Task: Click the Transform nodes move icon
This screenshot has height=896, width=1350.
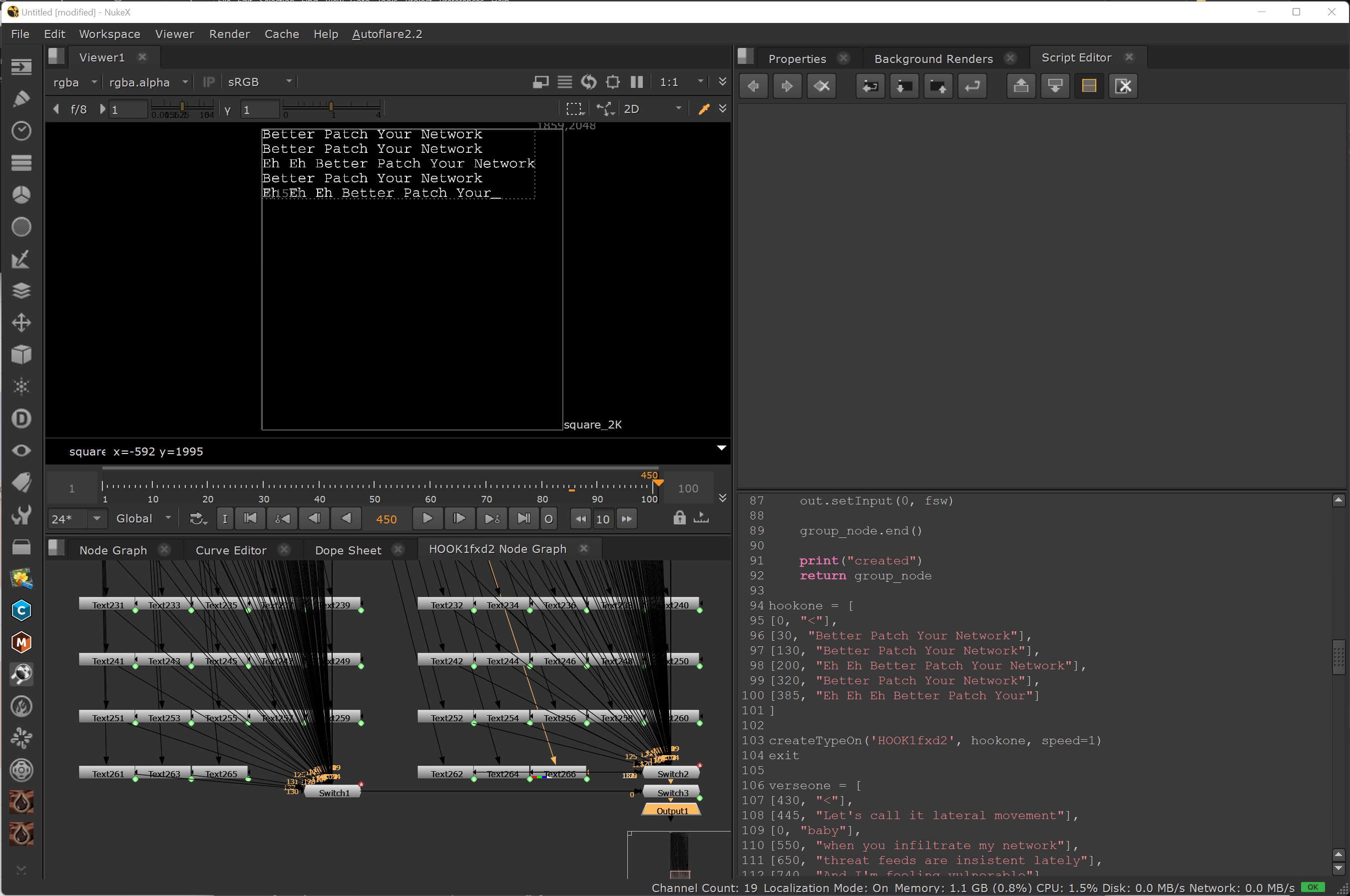Action: point(21,323)
